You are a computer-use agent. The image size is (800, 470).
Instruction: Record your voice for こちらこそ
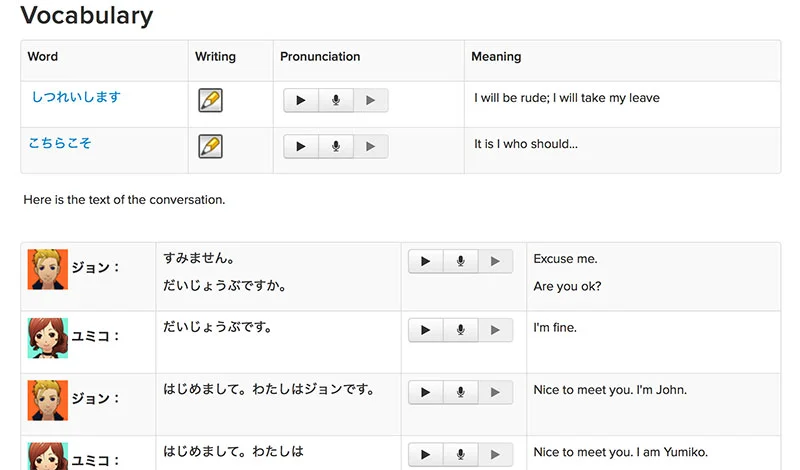[336, 146]
